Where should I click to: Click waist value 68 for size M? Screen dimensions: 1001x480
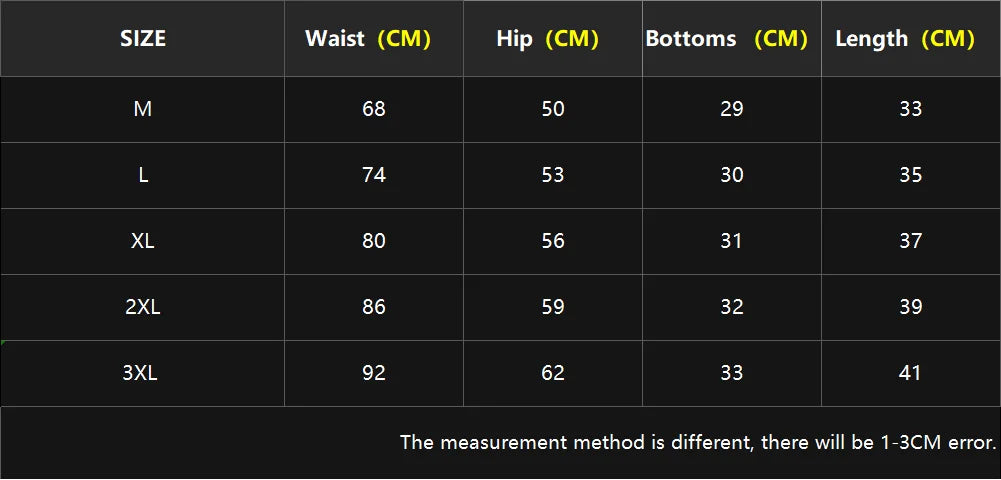click(373, 109)
